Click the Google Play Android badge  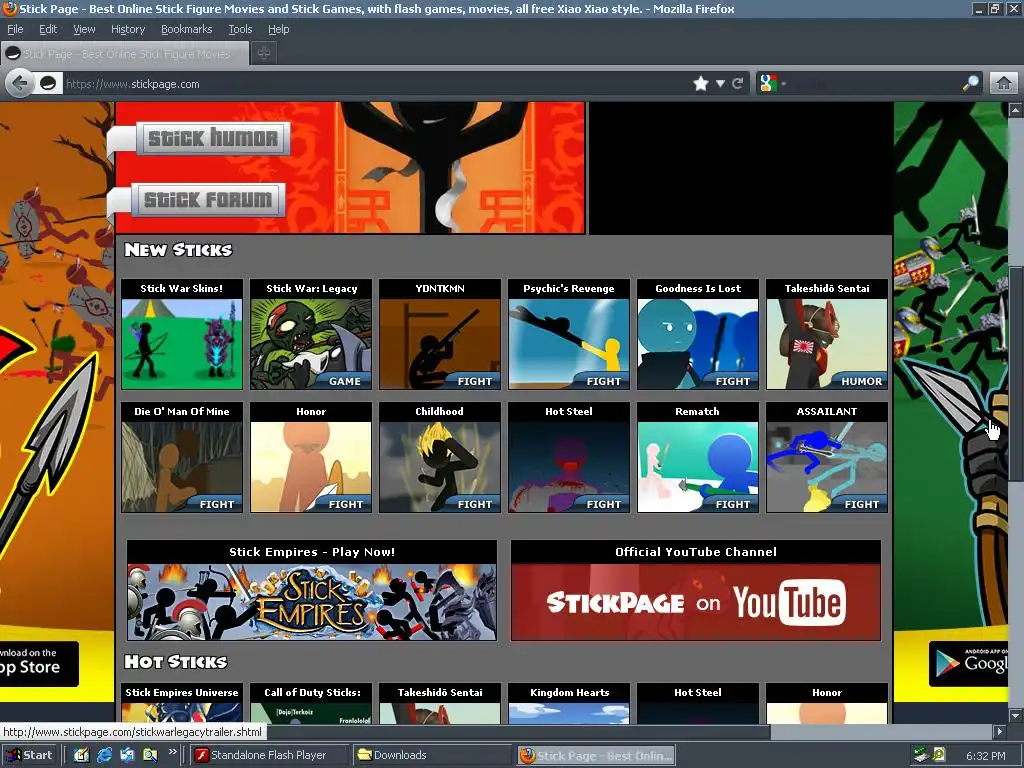click(x=968, y=664)
